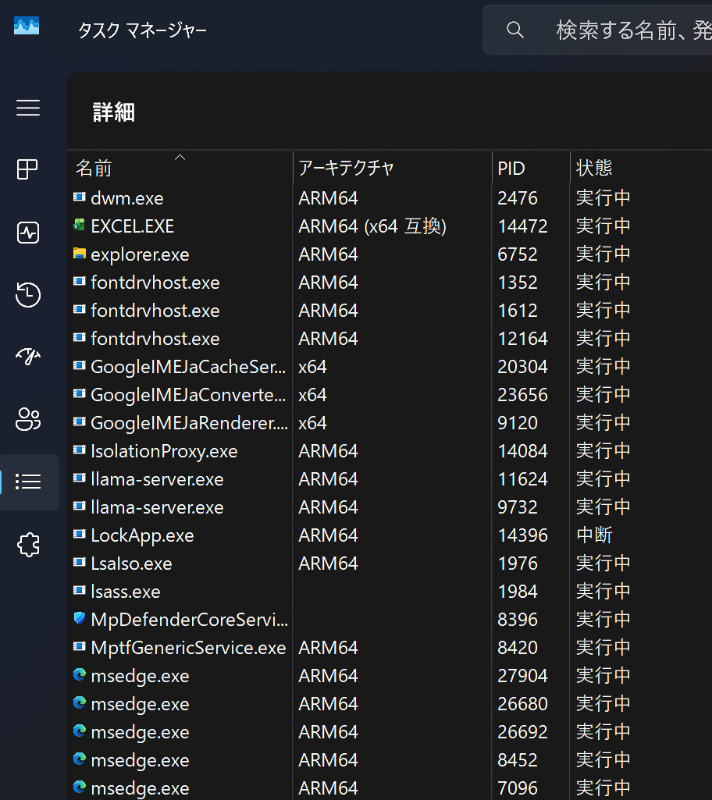712x800 pixels.
Task: Select llama-server.exe with PID 9732
Action: 157,507
